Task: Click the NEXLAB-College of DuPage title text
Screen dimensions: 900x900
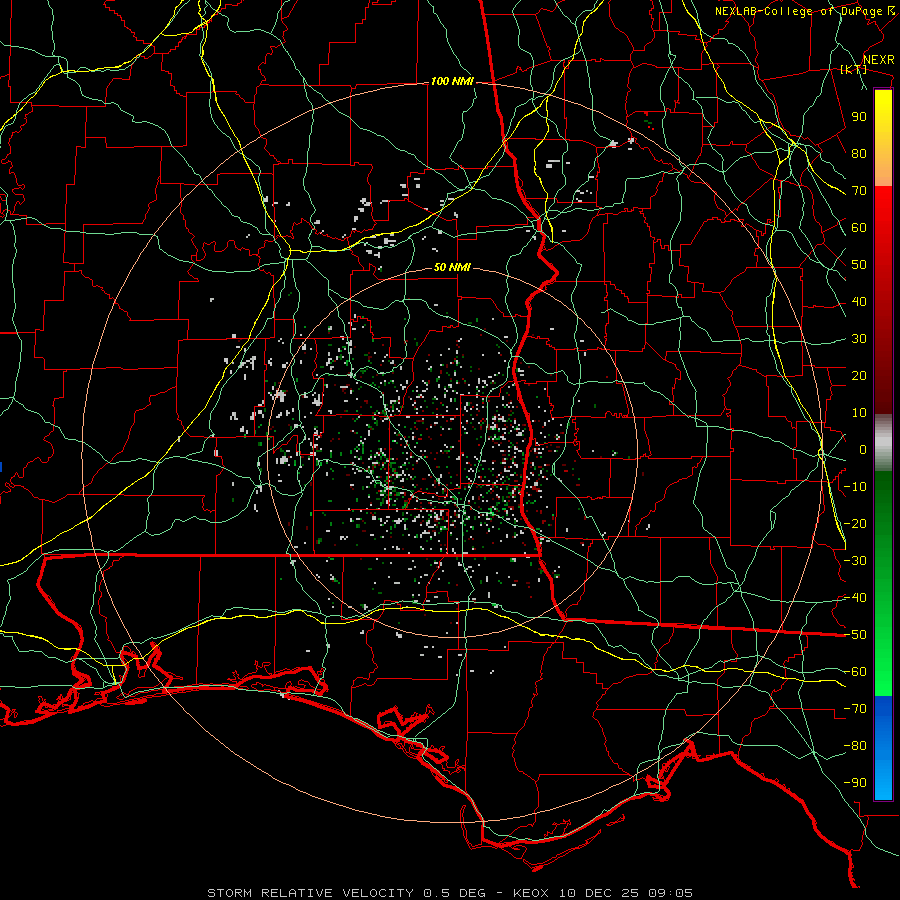Action: (798, 11)
